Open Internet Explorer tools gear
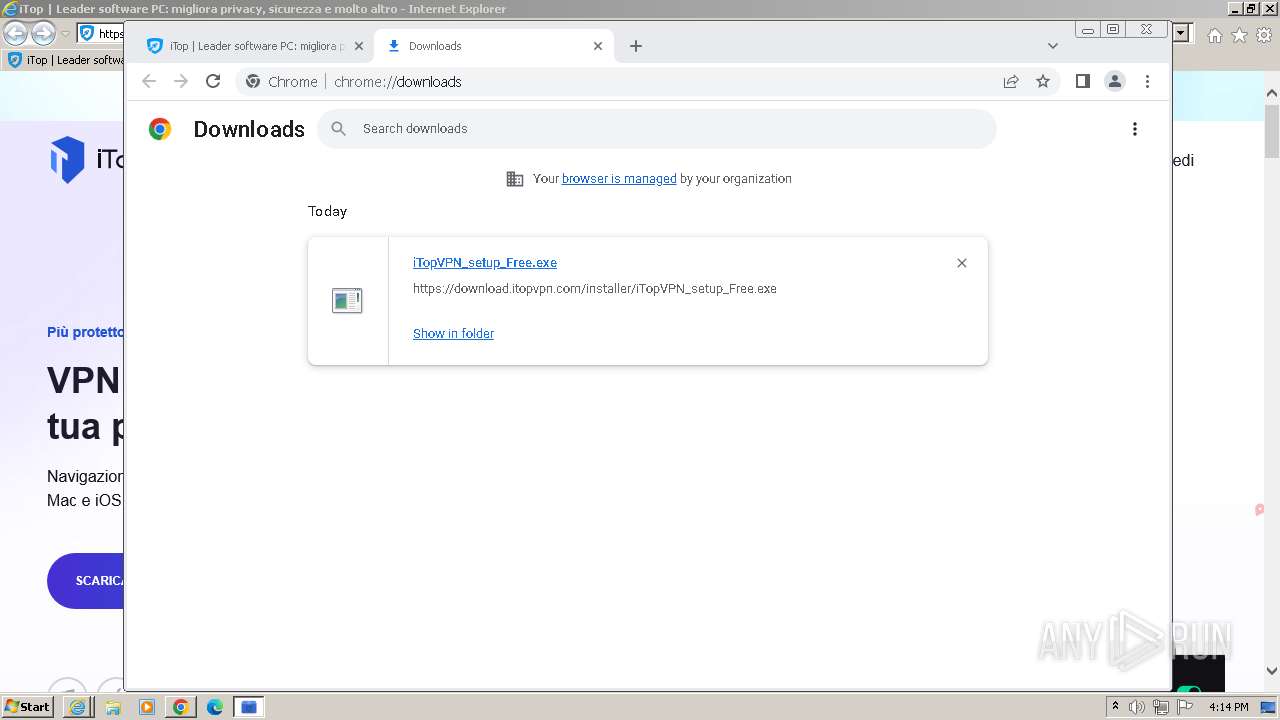Viewport: 1280px width, 720px height. [1263, 35]
